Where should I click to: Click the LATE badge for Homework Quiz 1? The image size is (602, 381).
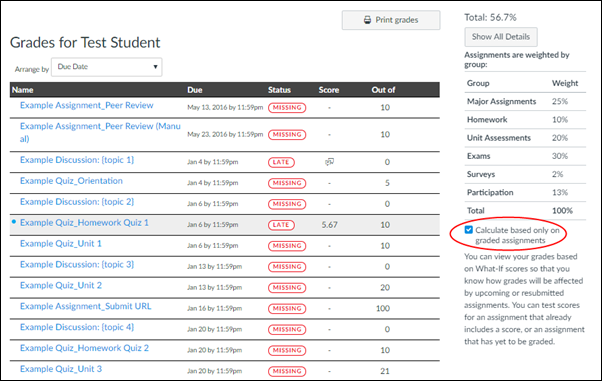point(281,225)
